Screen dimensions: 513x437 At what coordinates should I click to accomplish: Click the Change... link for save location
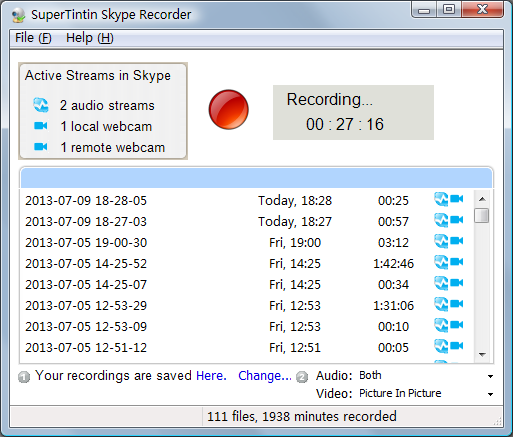tap(265, 376)
